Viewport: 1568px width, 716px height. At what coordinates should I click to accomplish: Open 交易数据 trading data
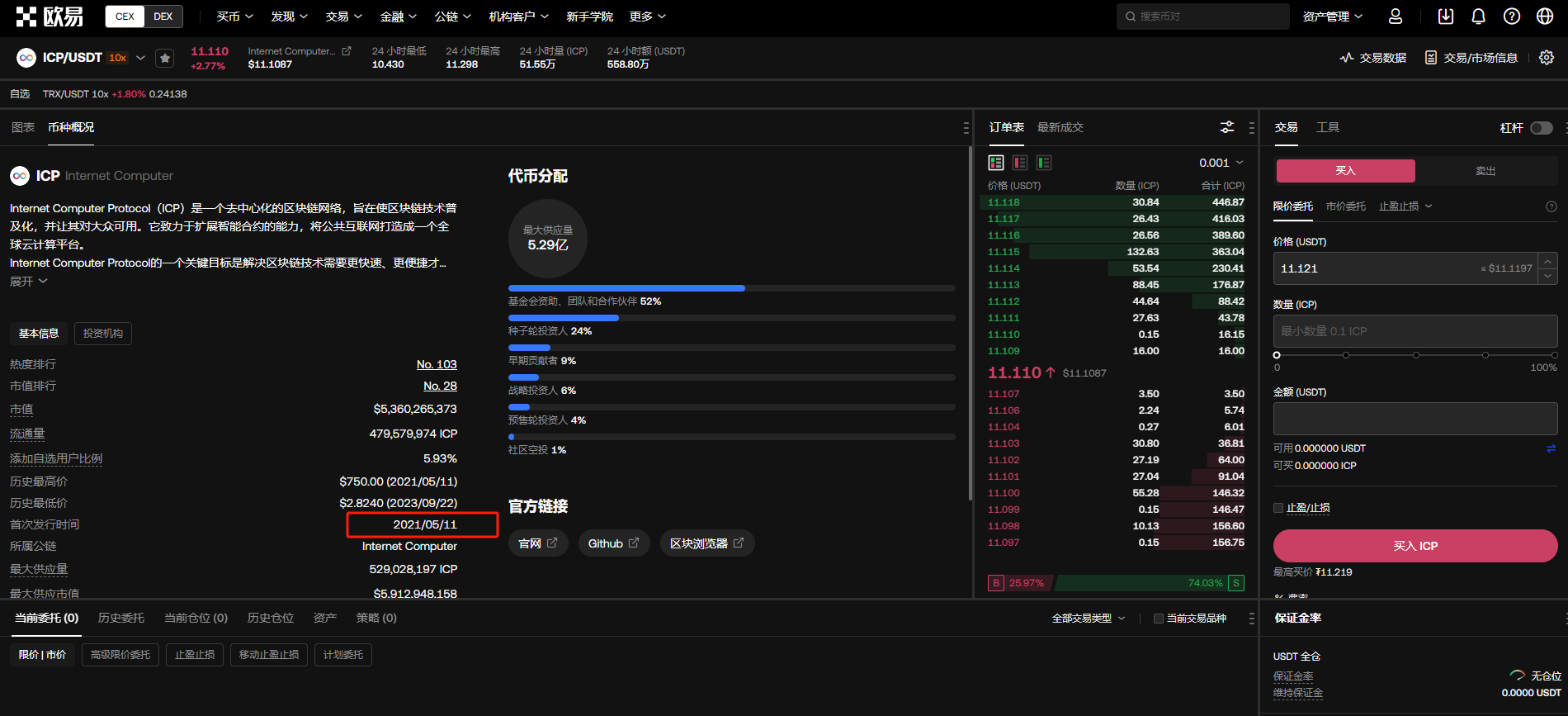[1373, 58]
